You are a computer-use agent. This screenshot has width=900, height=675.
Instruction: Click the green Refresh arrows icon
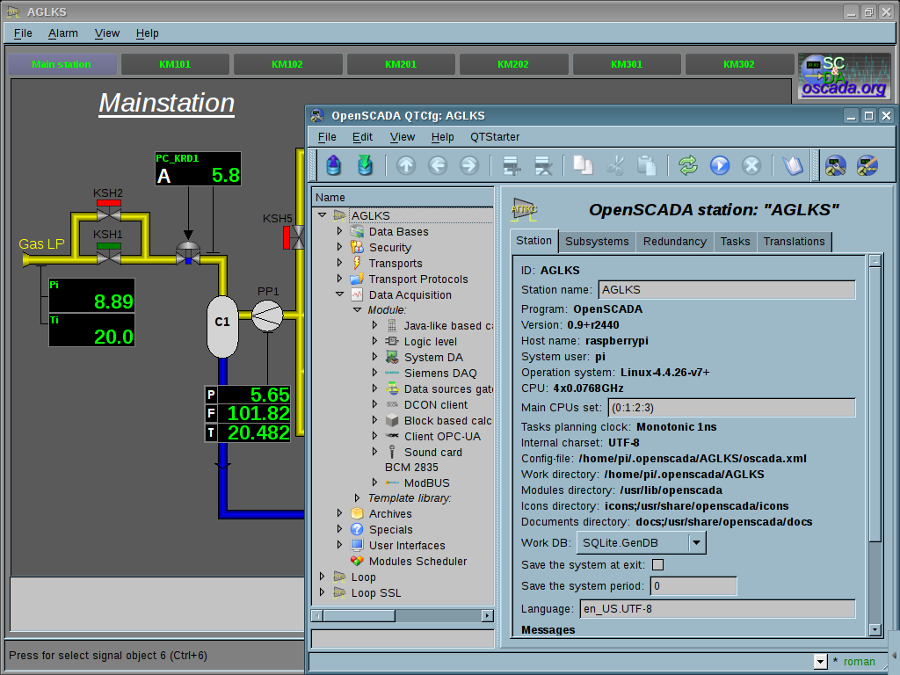688,166
